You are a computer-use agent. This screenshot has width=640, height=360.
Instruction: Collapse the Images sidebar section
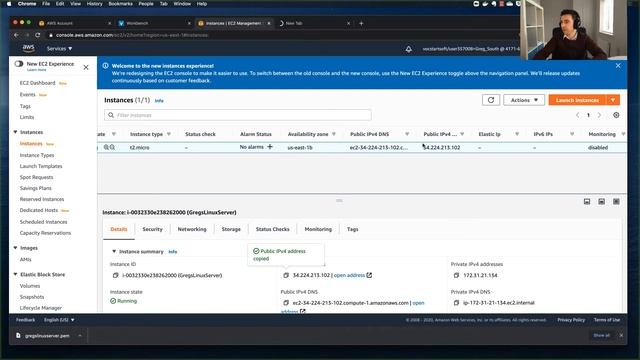(16, 248)
